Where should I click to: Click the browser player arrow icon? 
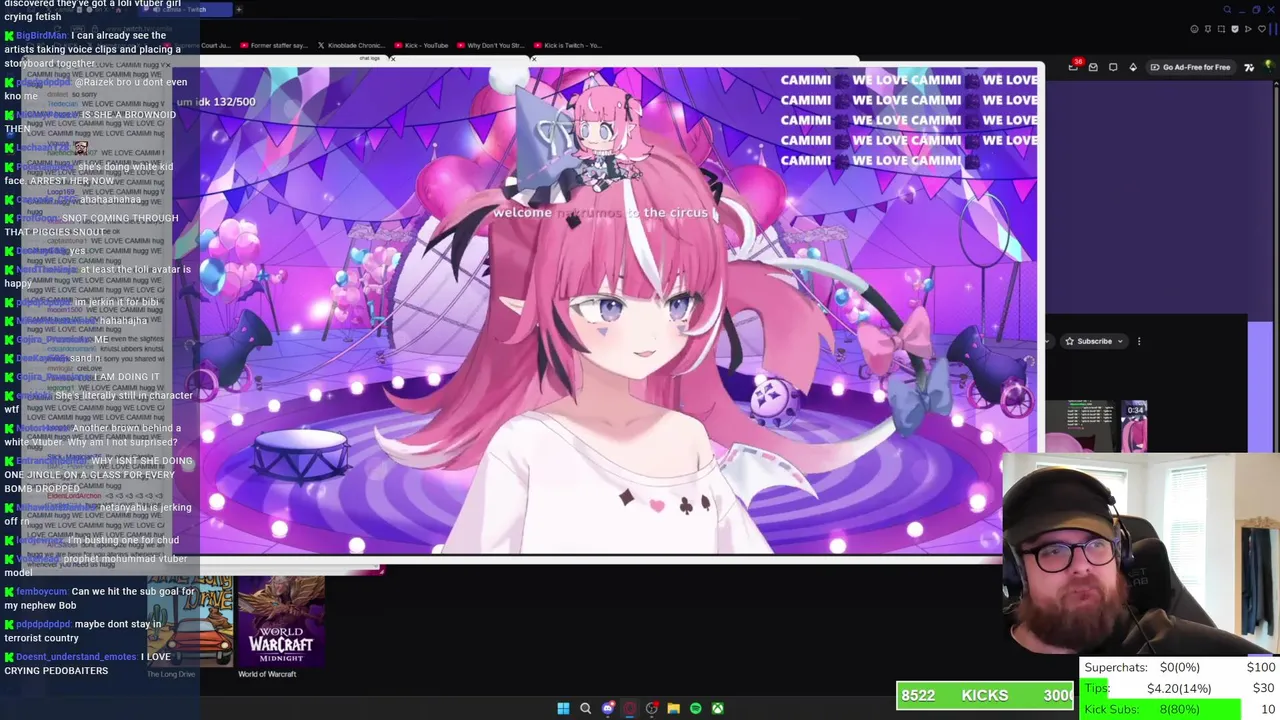click(x=1248, y=29)
